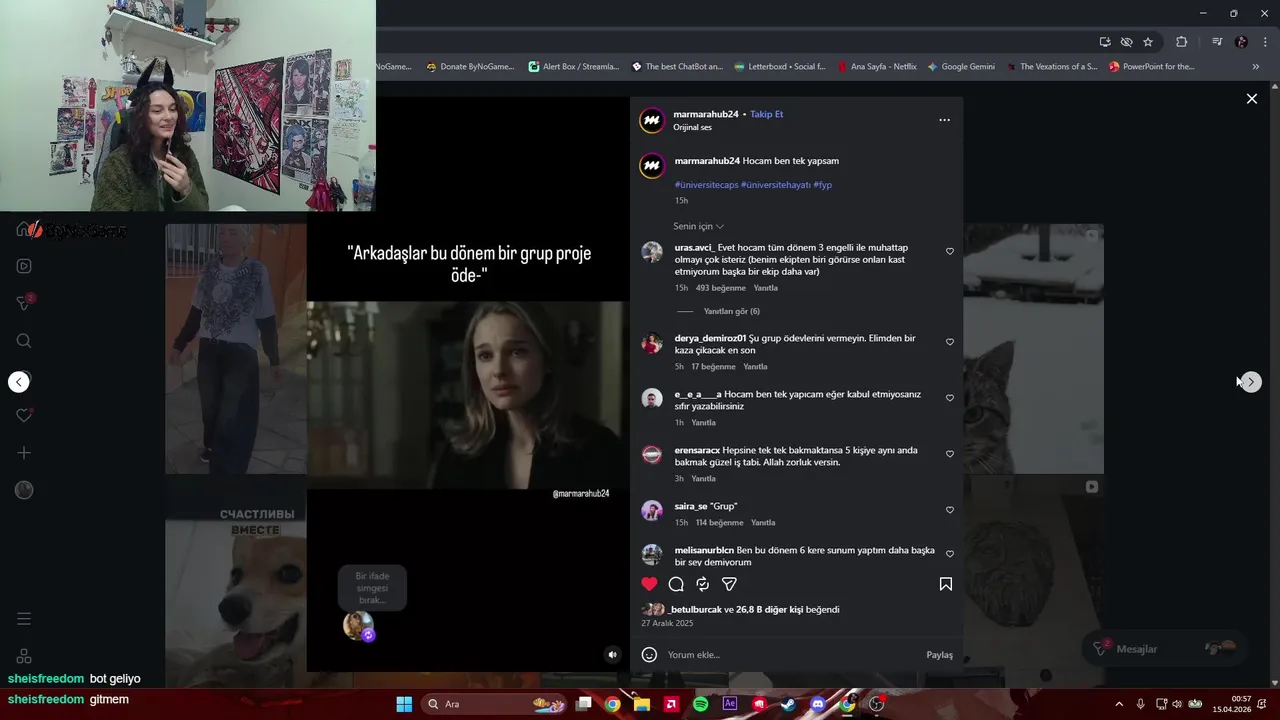The height and width of the screenshot is (720, 1280).
Task: Open Reels icon in Instagram sidebar
Action: click(x=24, y=266)
